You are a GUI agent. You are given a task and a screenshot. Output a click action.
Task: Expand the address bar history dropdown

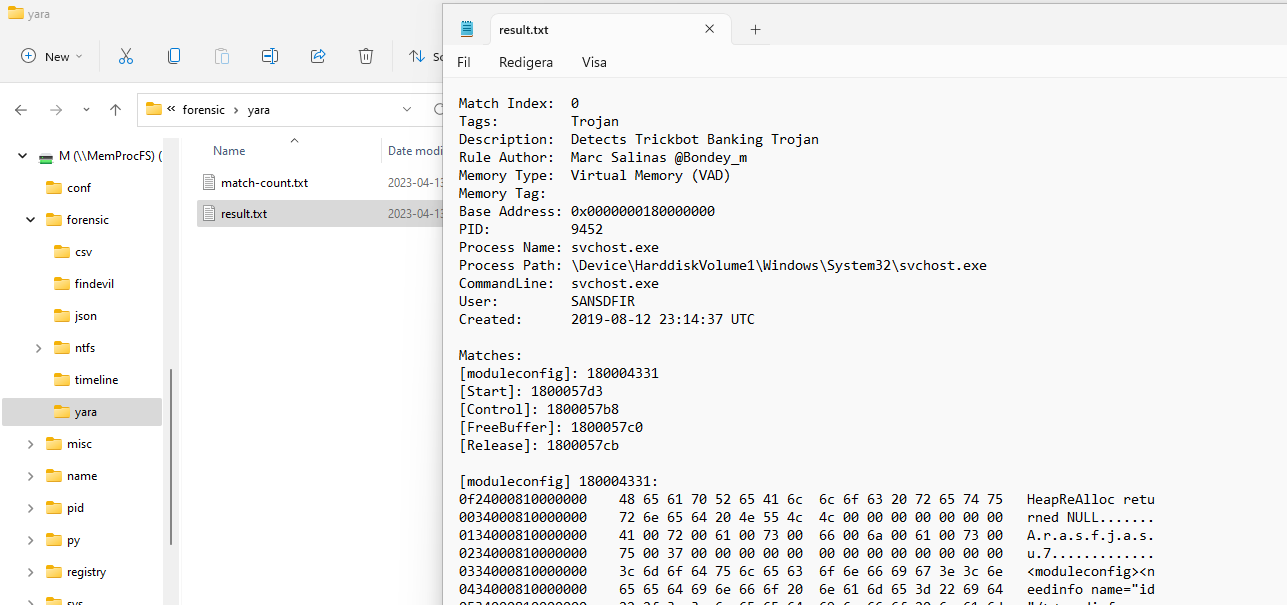click(407, 110)
